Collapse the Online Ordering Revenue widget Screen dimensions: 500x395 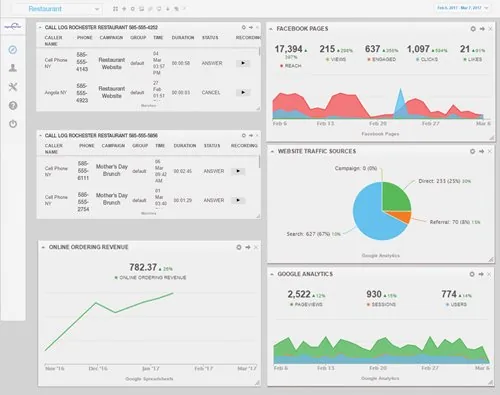pos(43,247)
